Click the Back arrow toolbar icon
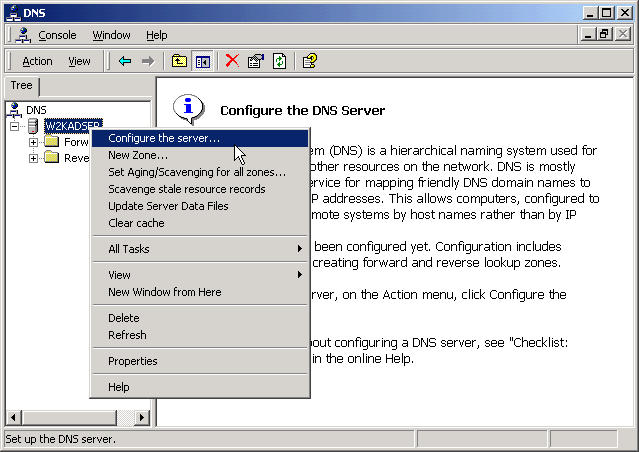The width and height of the screenshot is (639, 452). click(x=125, y=61)
